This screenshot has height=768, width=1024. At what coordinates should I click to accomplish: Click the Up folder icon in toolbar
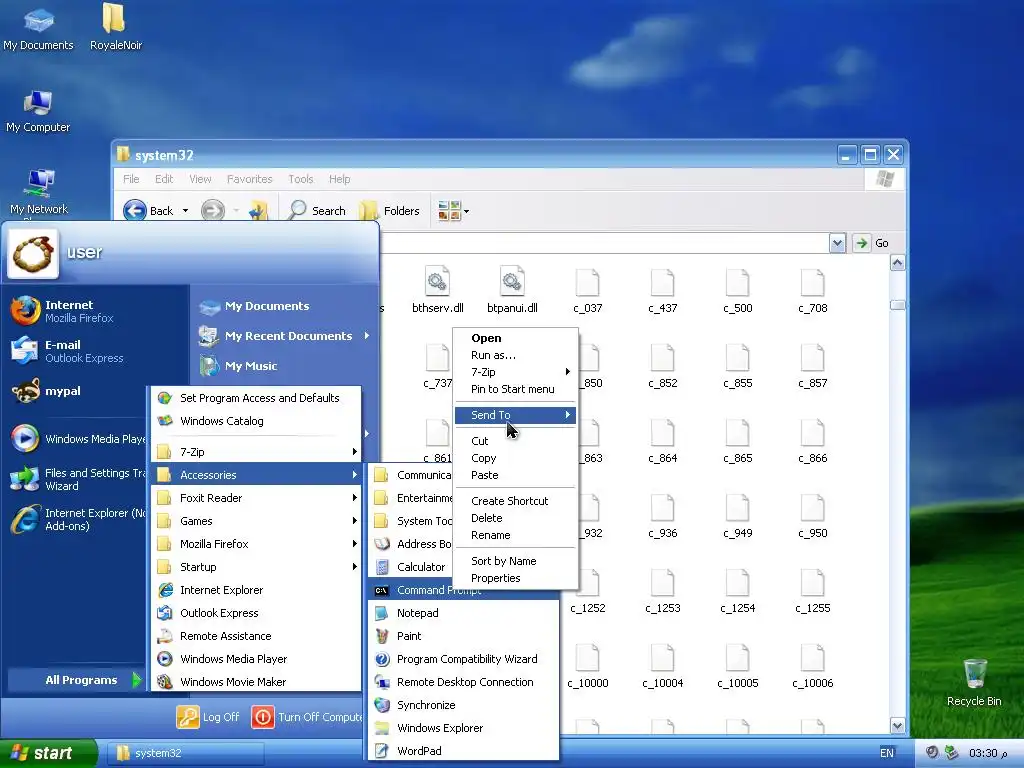coord(259,210)
